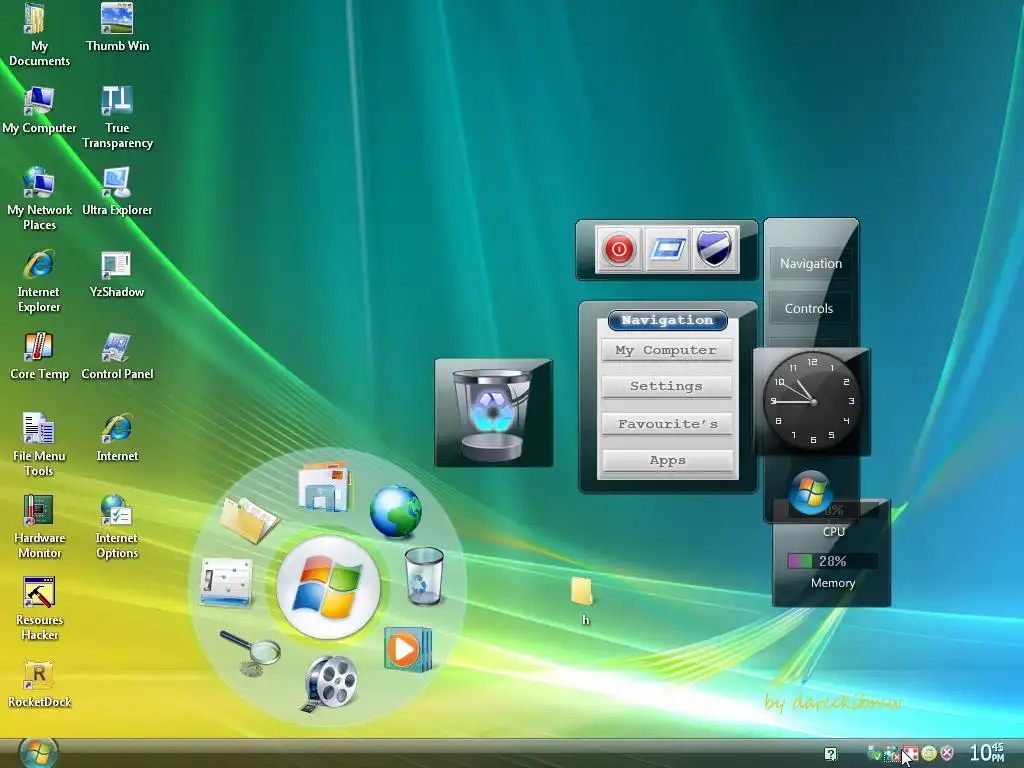Click Navigation header in menu widget

point(667,320)
